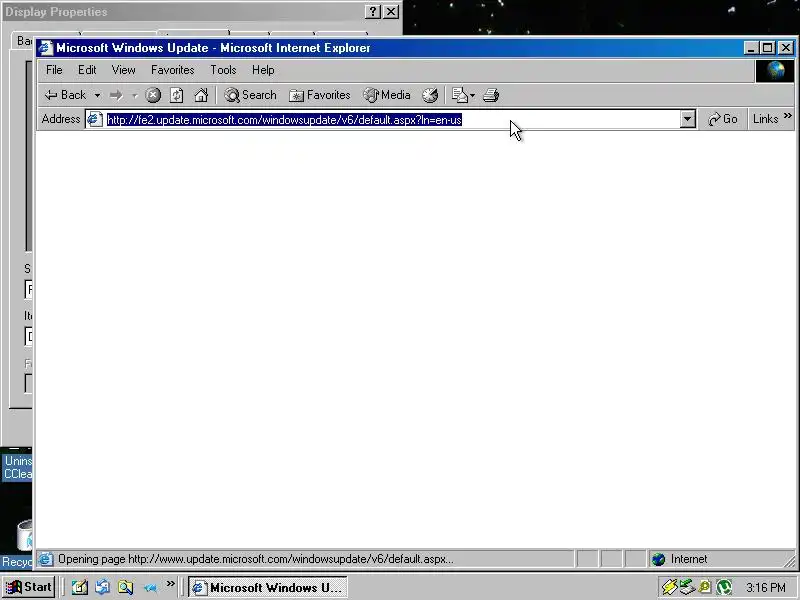The width and height of the screenshot is (800, 600).
Task: Open the green uTorrent tray icon
Action: click(723, 587)
